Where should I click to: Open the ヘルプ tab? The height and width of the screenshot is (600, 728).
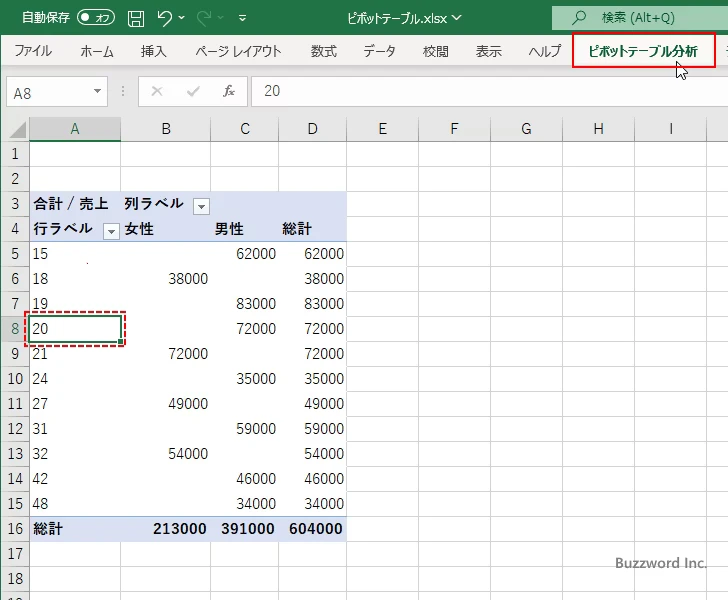tap(545, 51)
